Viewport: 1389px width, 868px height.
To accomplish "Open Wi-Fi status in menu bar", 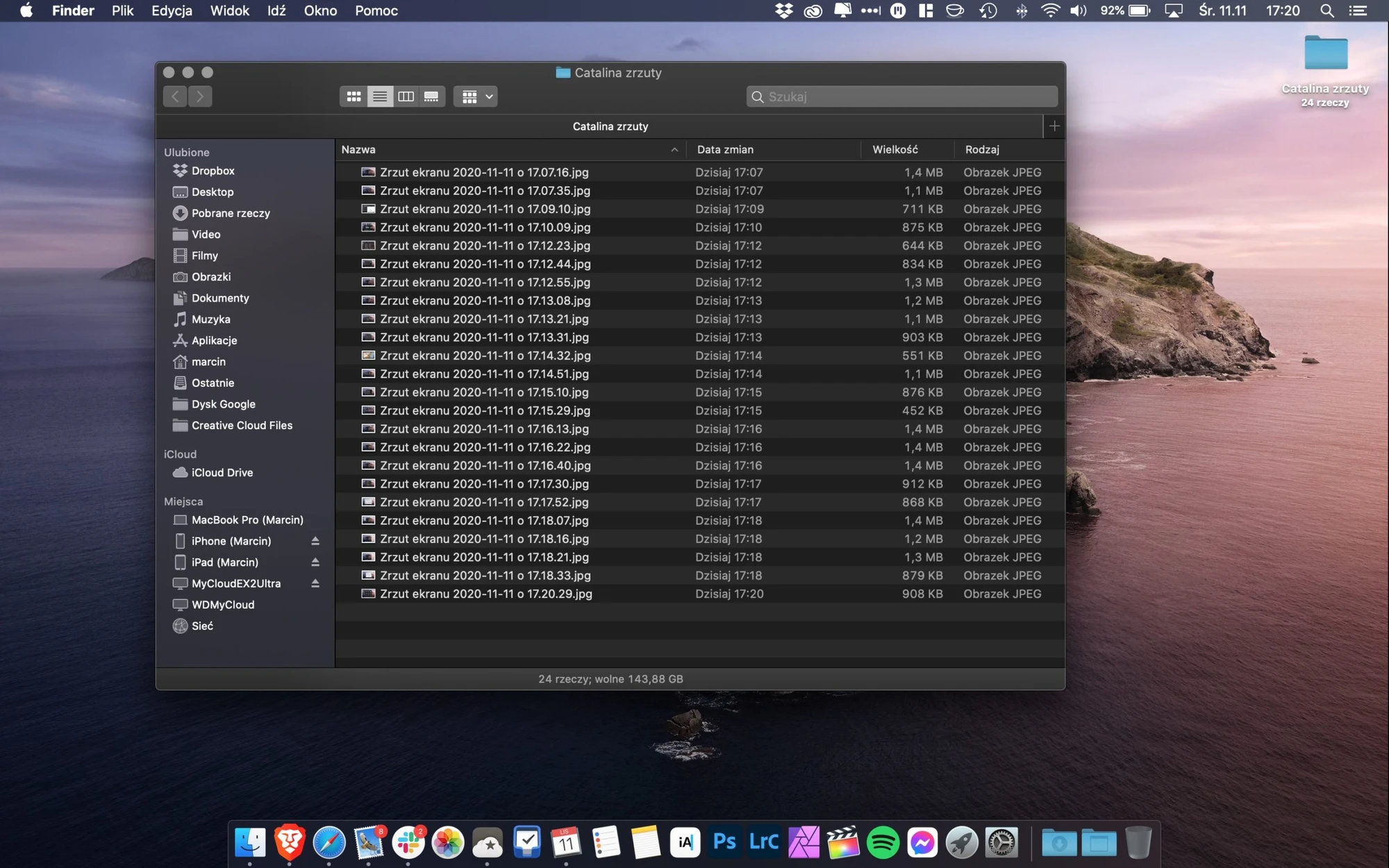I will coord(1050,10).
